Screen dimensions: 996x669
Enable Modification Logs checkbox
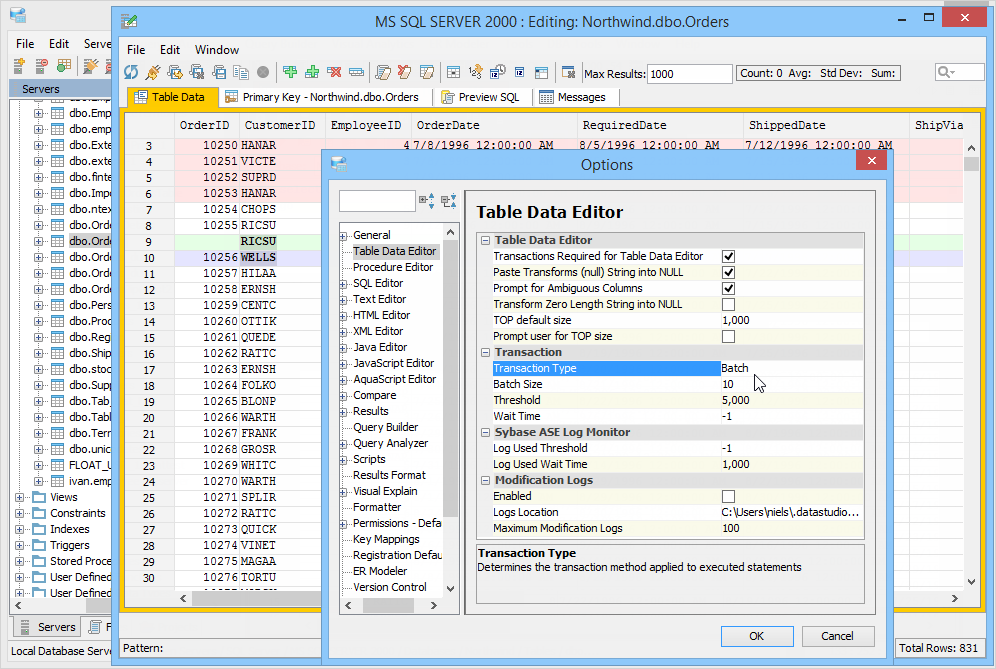coord(729,496)
